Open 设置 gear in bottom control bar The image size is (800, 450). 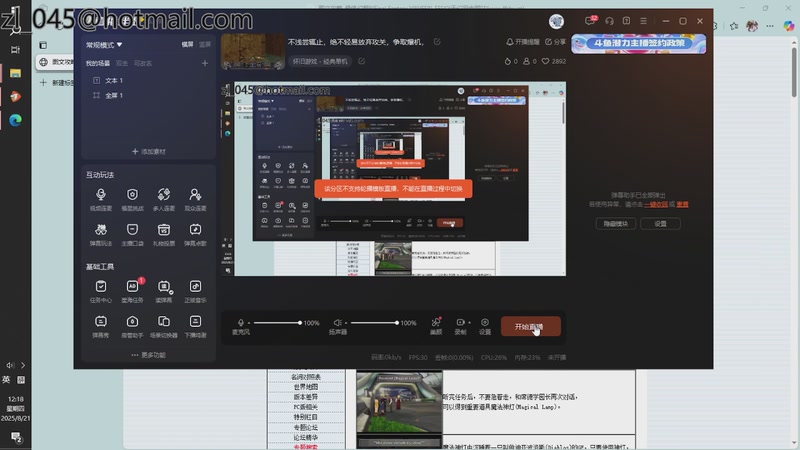[x=485, y=326]
